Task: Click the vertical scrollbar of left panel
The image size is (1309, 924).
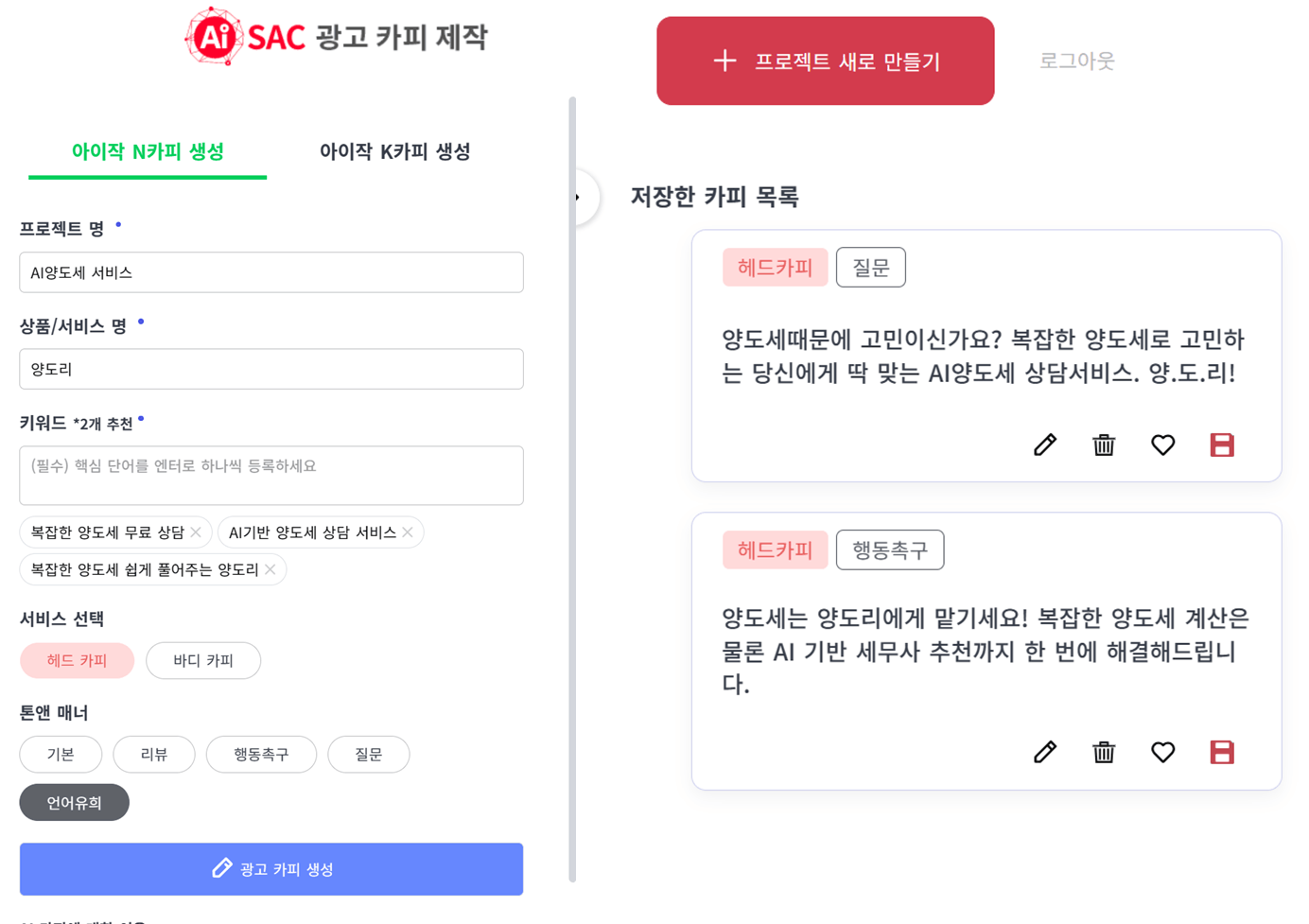Action: pos(572,489)
